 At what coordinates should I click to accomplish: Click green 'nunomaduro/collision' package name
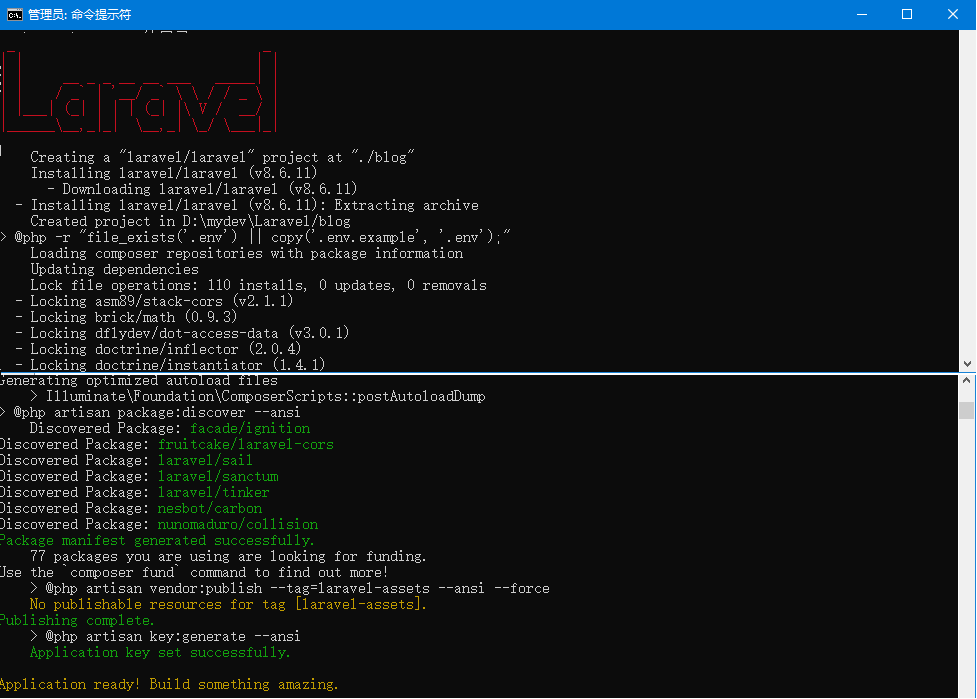click(238, 525)
